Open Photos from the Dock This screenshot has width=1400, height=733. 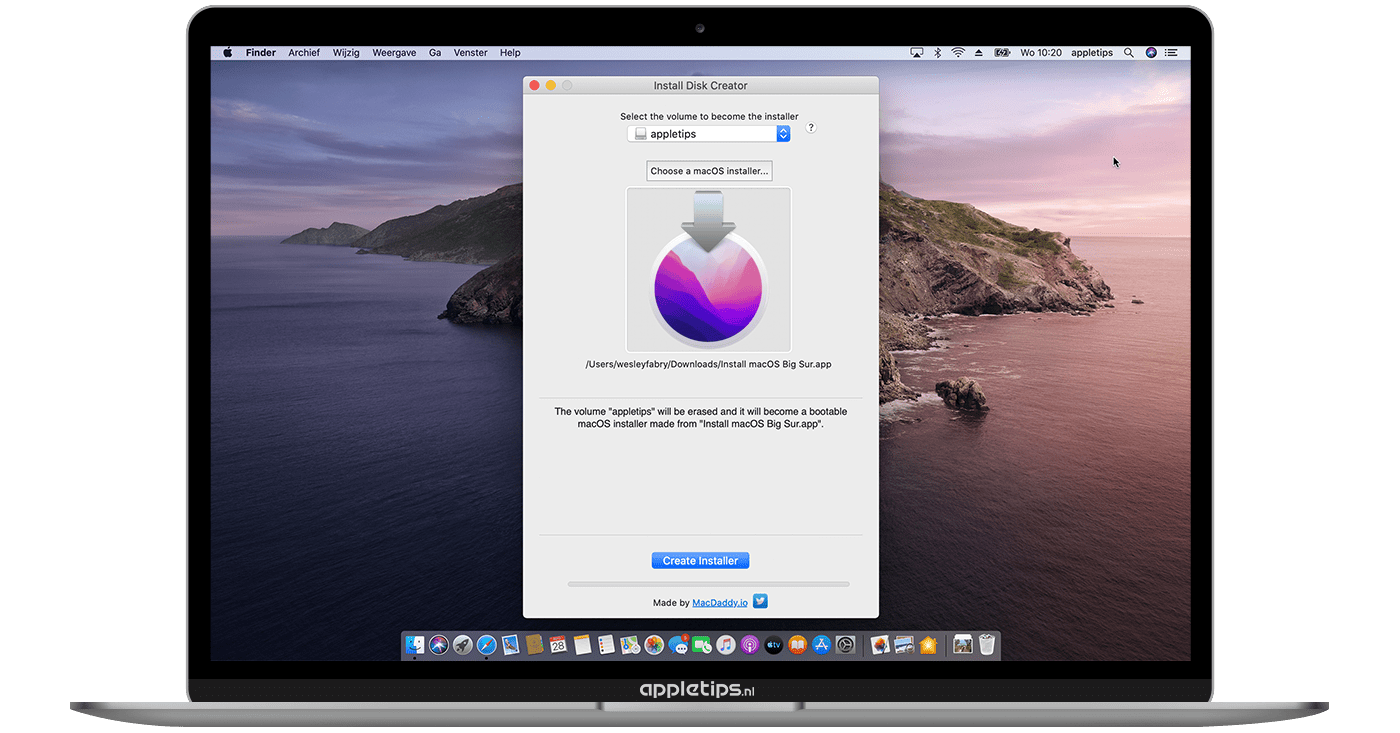pyautogui.click(x=654, y=645)
